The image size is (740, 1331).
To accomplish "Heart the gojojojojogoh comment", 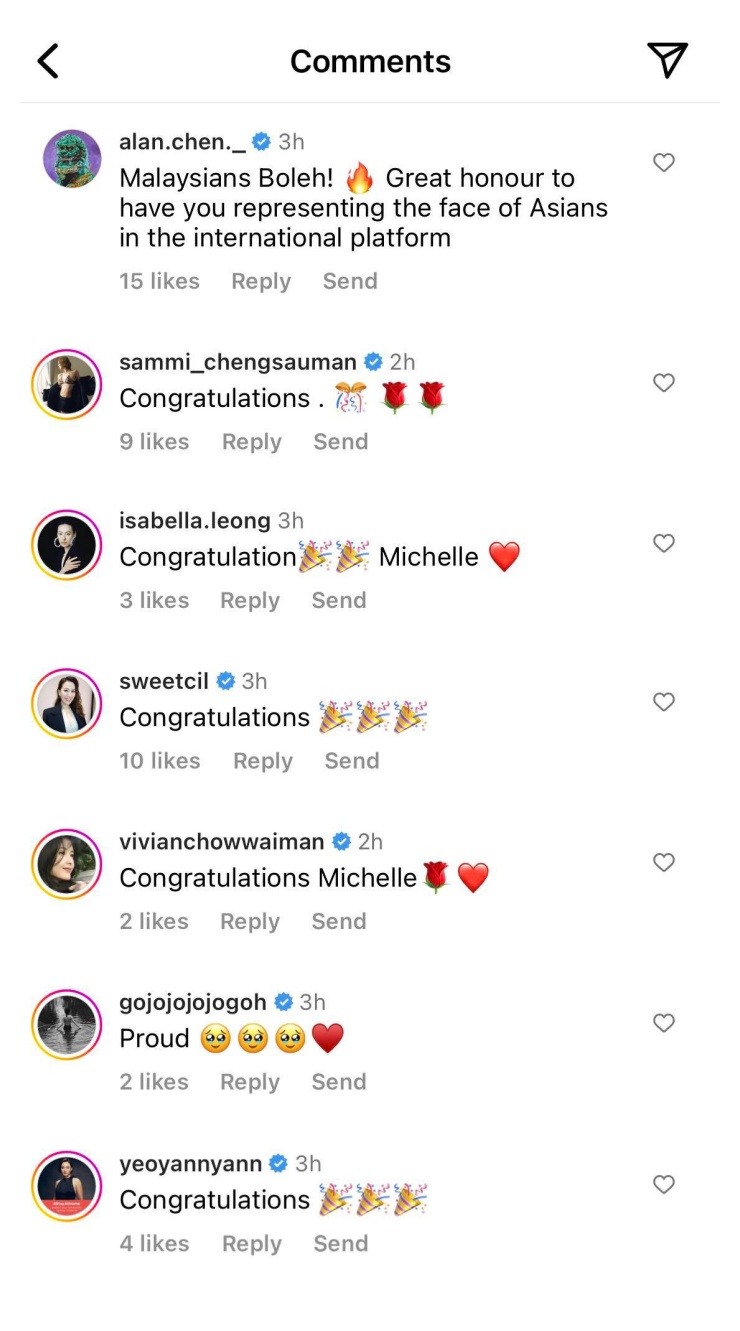I will coord(664,1022).
